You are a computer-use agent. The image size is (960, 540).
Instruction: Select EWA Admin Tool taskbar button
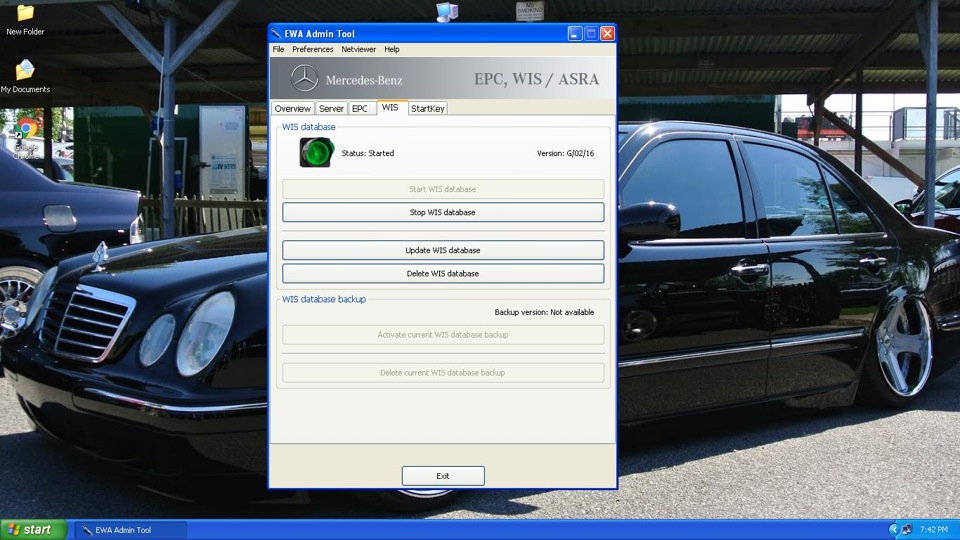click(130, 530)
